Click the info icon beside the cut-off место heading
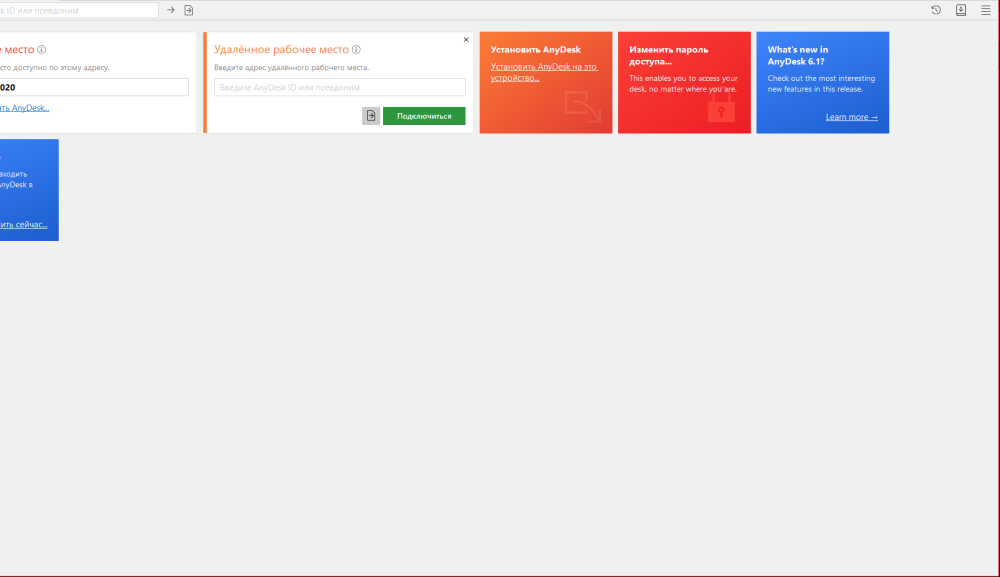The width and height of the screenshot is (1000, 577). pyautogui.click(x=41, y=49)
